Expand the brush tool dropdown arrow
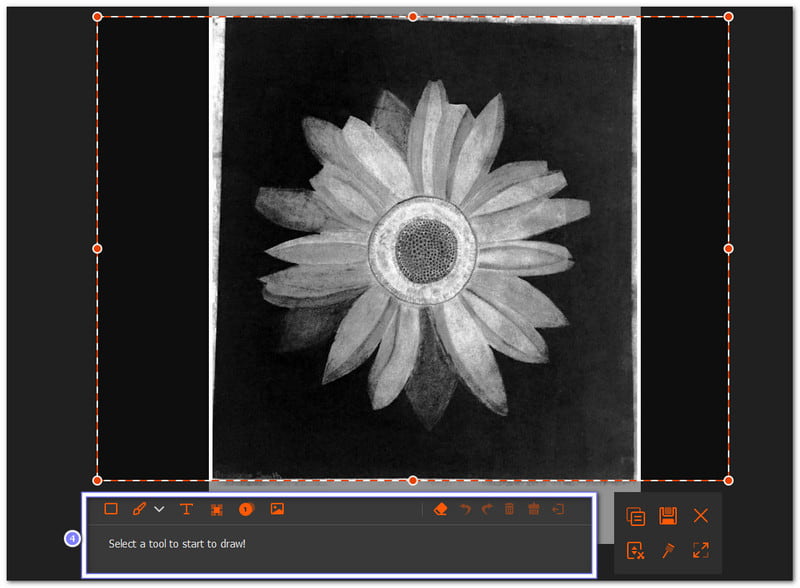Image resolution: width=800 pixels, height=588 pixels. [x=159, y=509]
